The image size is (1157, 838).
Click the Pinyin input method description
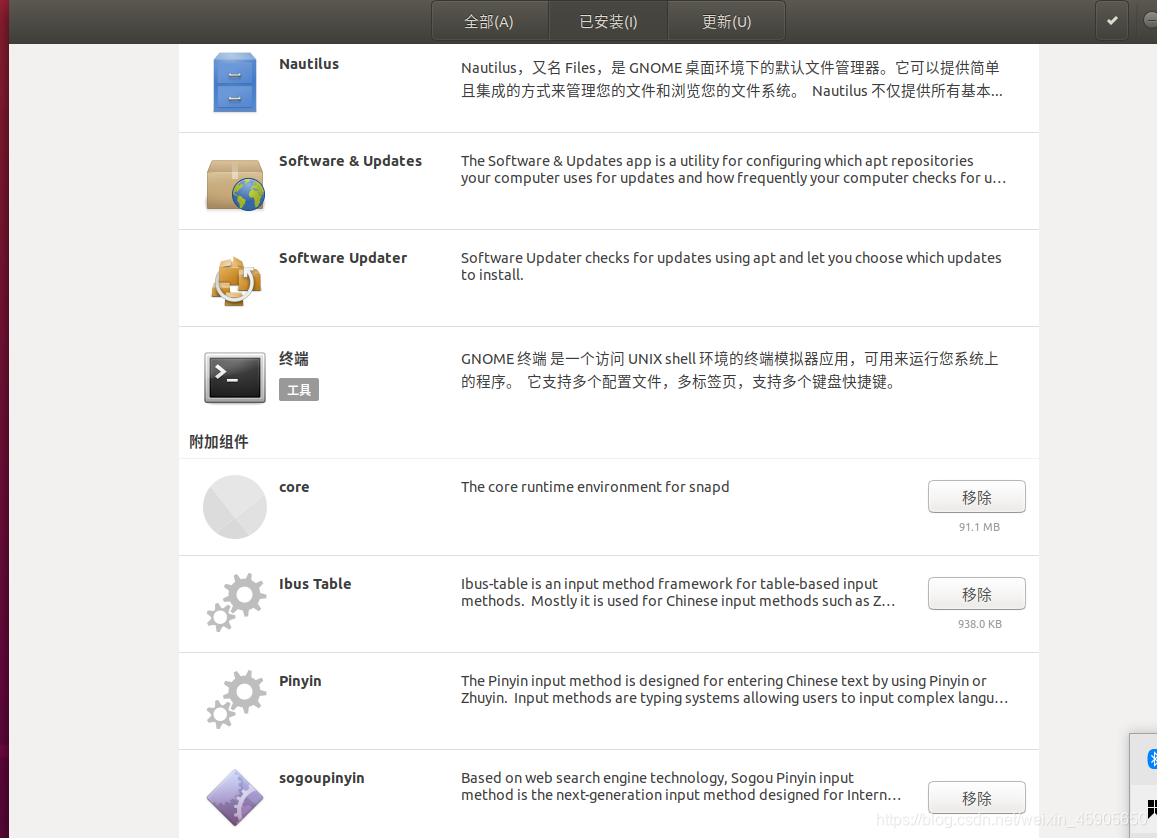[734, 689]
